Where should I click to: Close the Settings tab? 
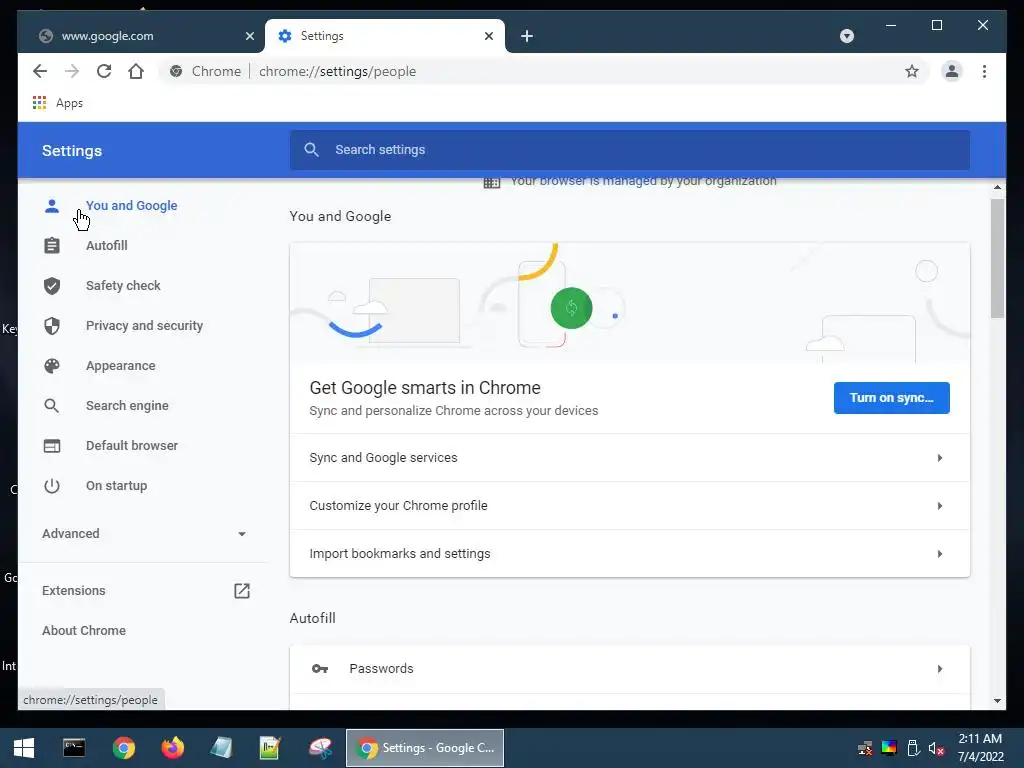pos(488,36)
